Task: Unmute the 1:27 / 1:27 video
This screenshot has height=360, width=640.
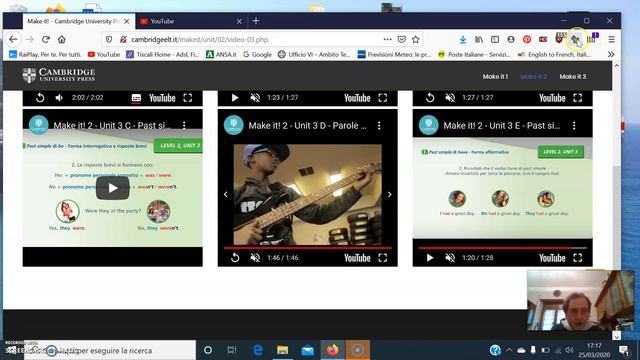Action: tap(450, 98)
